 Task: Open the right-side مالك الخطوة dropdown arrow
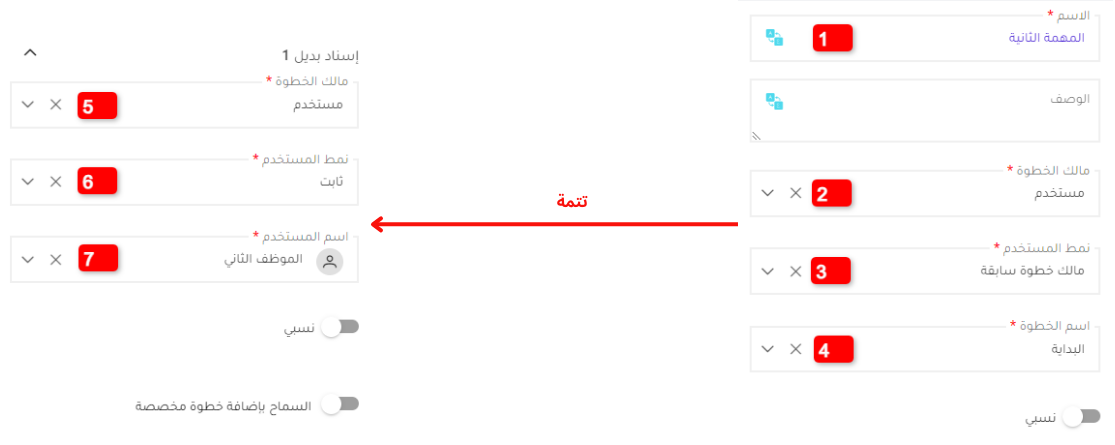[x=767, y=193]
